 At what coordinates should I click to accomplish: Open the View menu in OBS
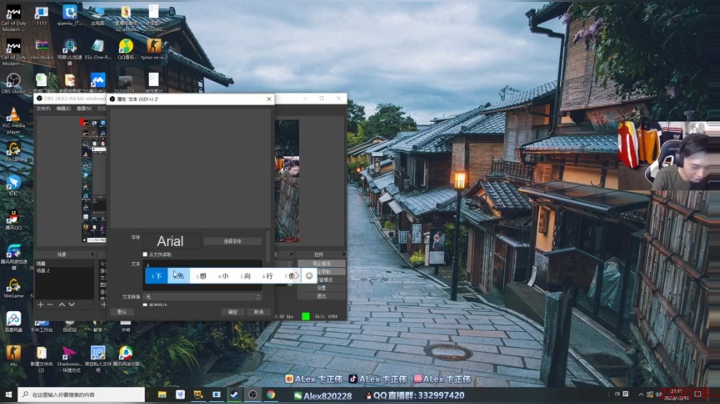point(84,108)
